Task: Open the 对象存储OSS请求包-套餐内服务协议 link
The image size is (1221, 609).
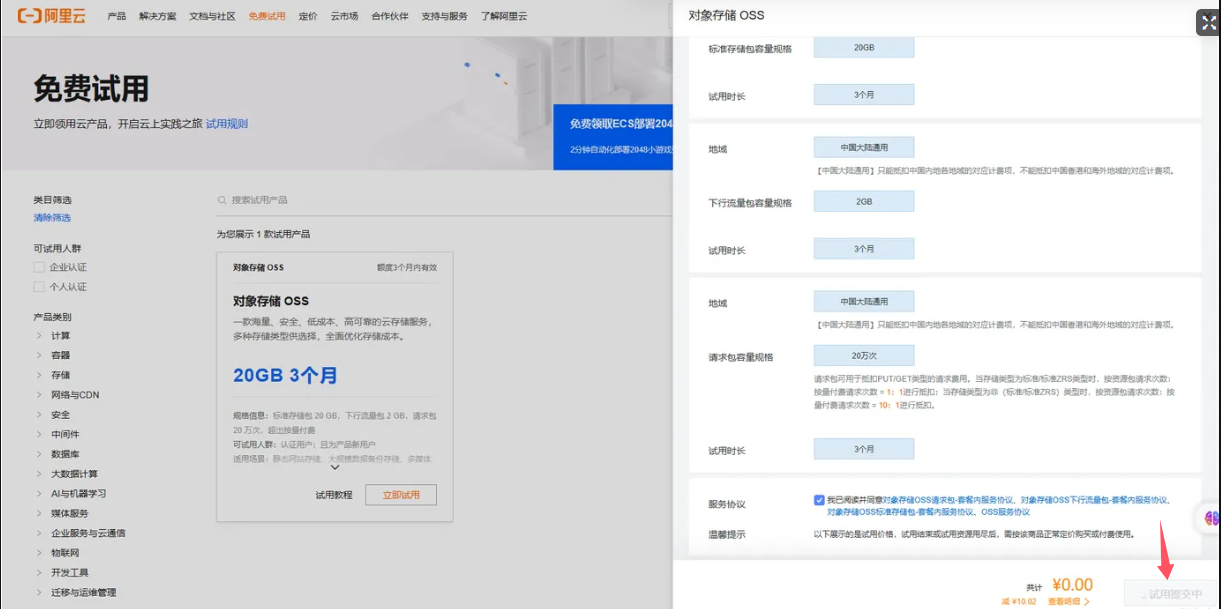Action: click(949, 500)
